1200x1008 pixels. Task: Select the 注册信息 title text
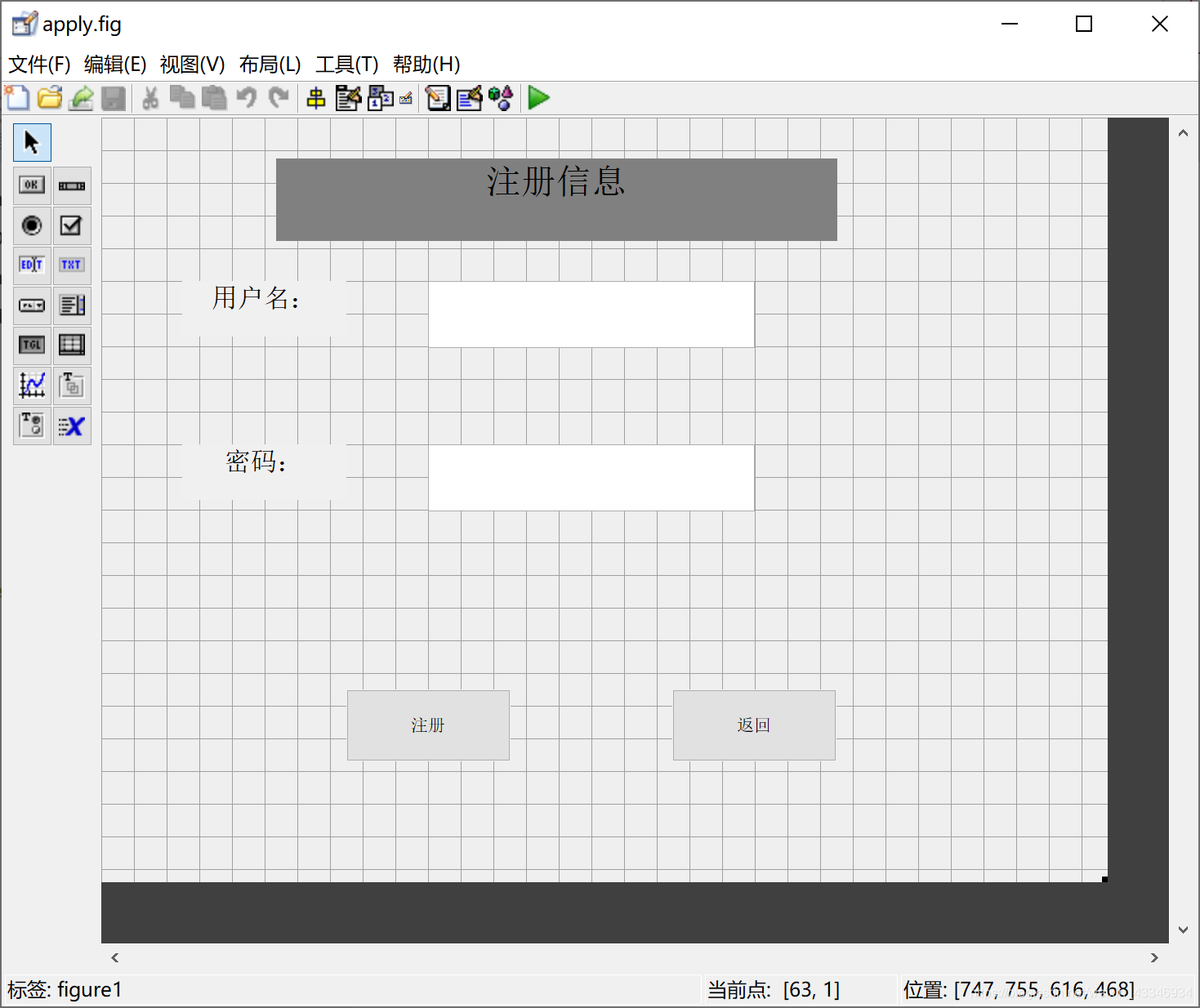click(556, 199)
